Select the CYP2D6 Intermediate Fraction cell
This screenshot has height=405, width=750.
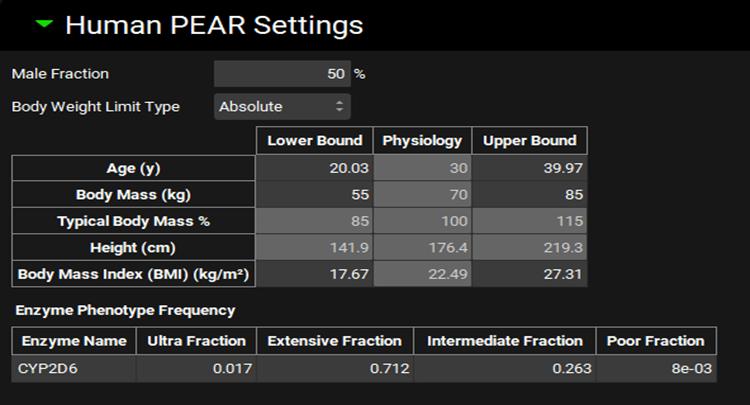click(504, 368)
